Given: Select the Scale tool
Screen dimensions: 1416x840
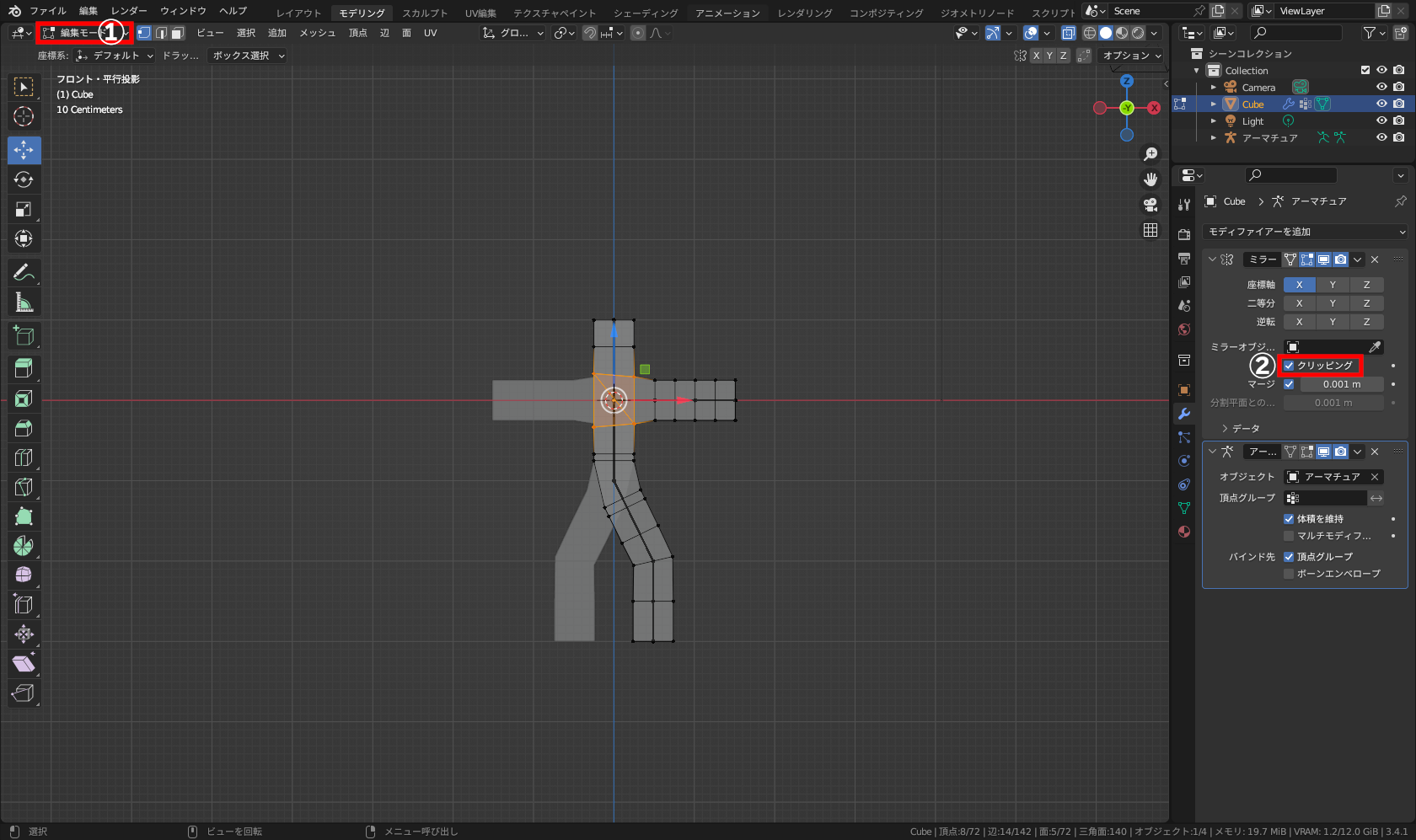Looking at the screenshot, I should pyautogui.click(x=24, y=209).
